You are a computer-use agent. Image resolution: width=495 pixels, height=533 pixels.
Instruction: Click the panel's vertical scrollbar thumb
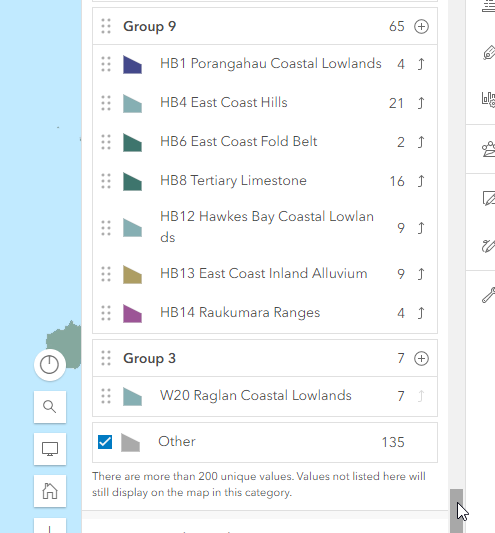click(x=457, y=511)
